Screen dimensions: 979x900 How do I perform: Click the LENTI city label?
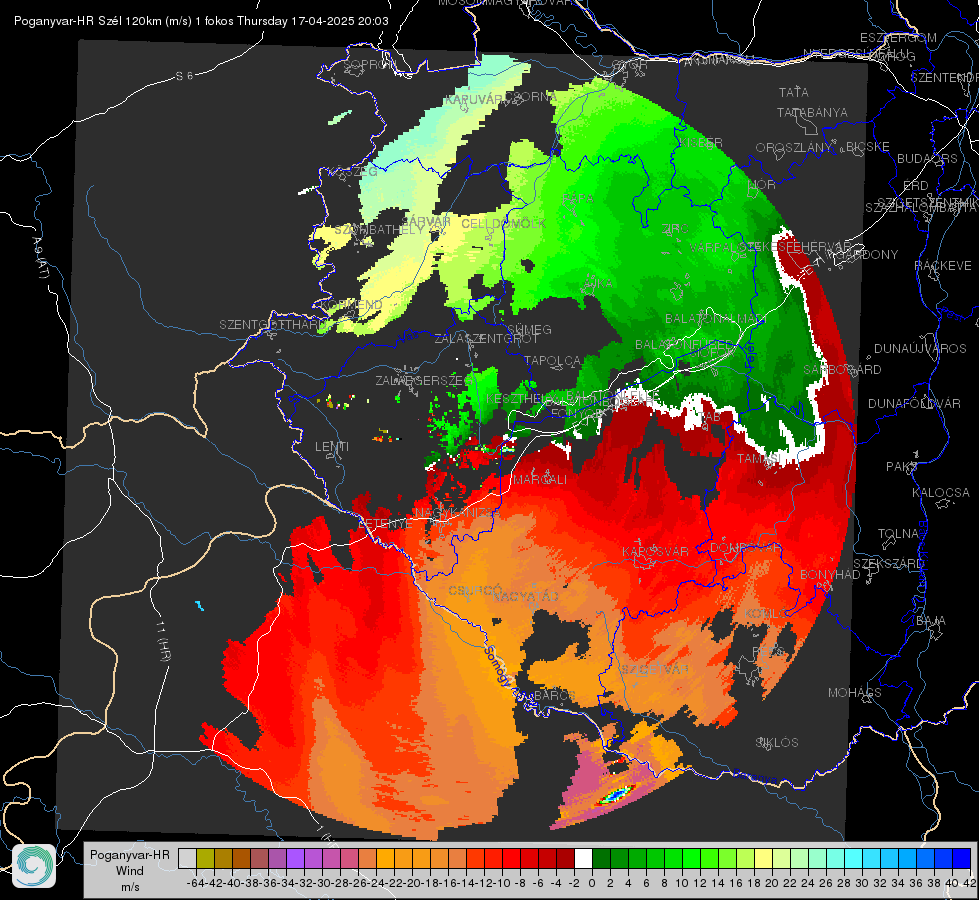[x=332, y=447]
